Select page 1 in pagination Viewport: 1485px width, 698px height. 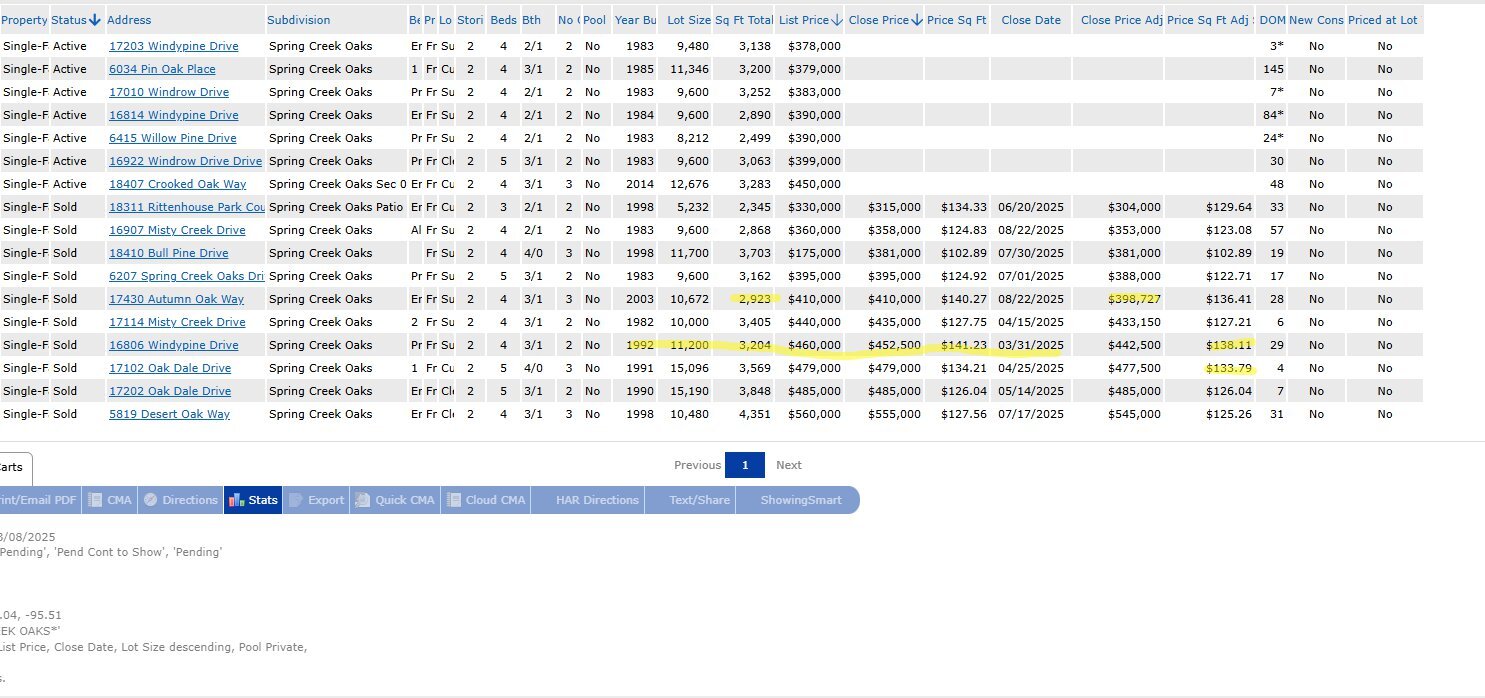tap(745, 465)
